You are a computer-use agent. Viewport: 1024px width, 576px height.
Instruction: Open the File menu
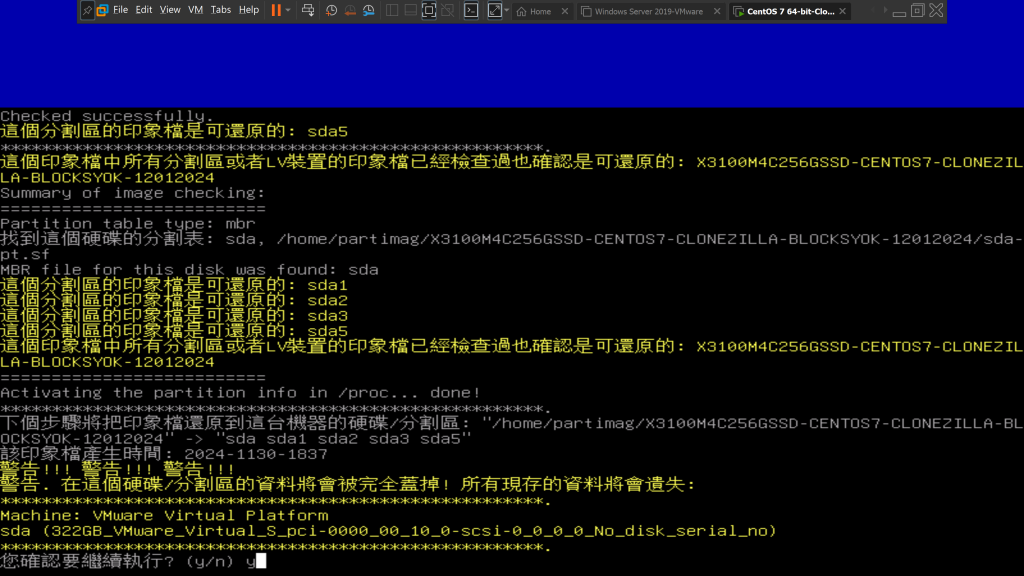click(x=120, y=10)
